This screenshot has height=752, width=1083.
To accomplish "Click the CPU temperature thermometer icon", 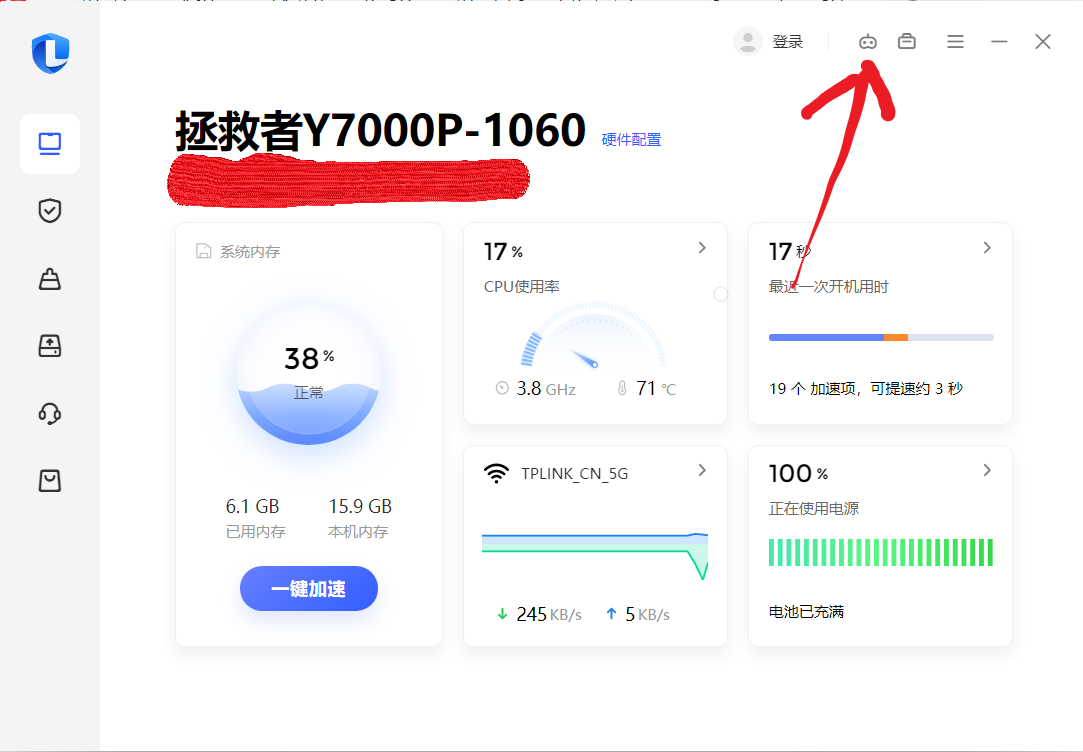I will click(622, 388).
